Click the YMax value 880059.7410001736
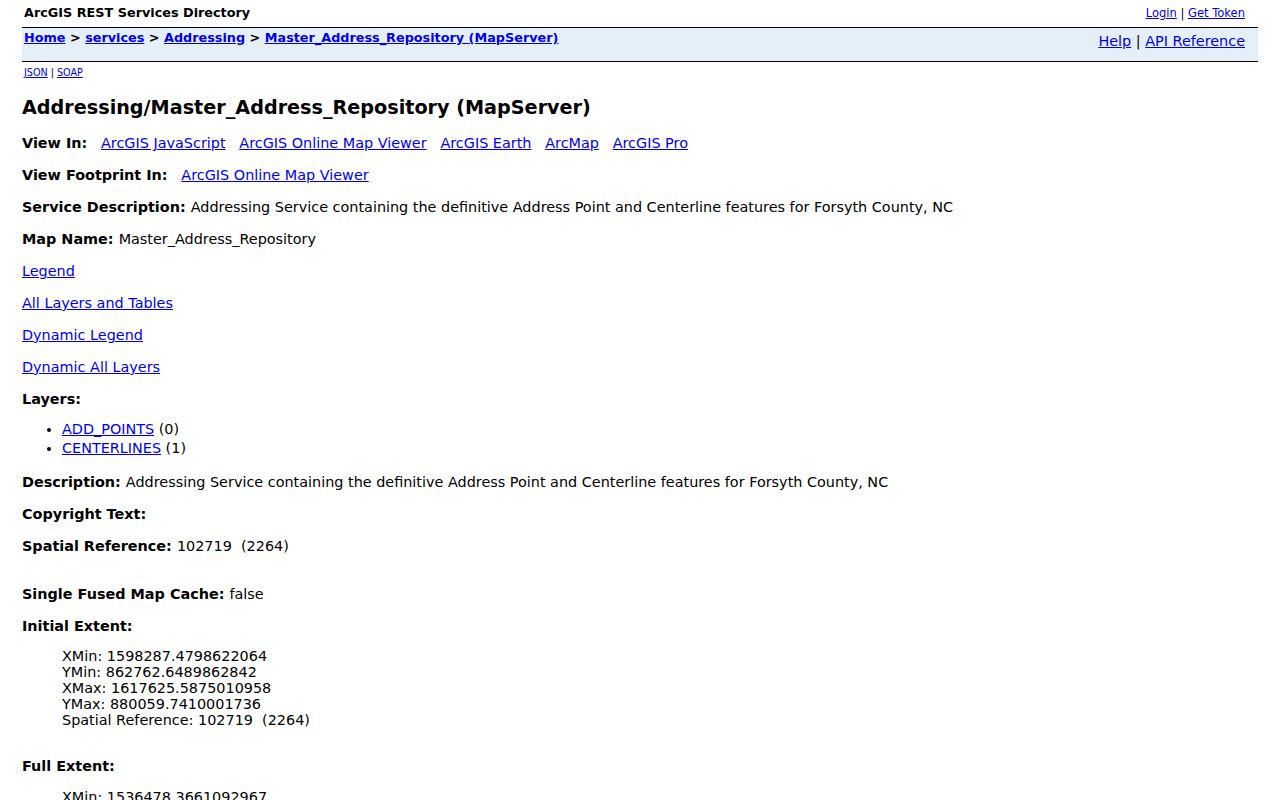 tap(185, 704)
